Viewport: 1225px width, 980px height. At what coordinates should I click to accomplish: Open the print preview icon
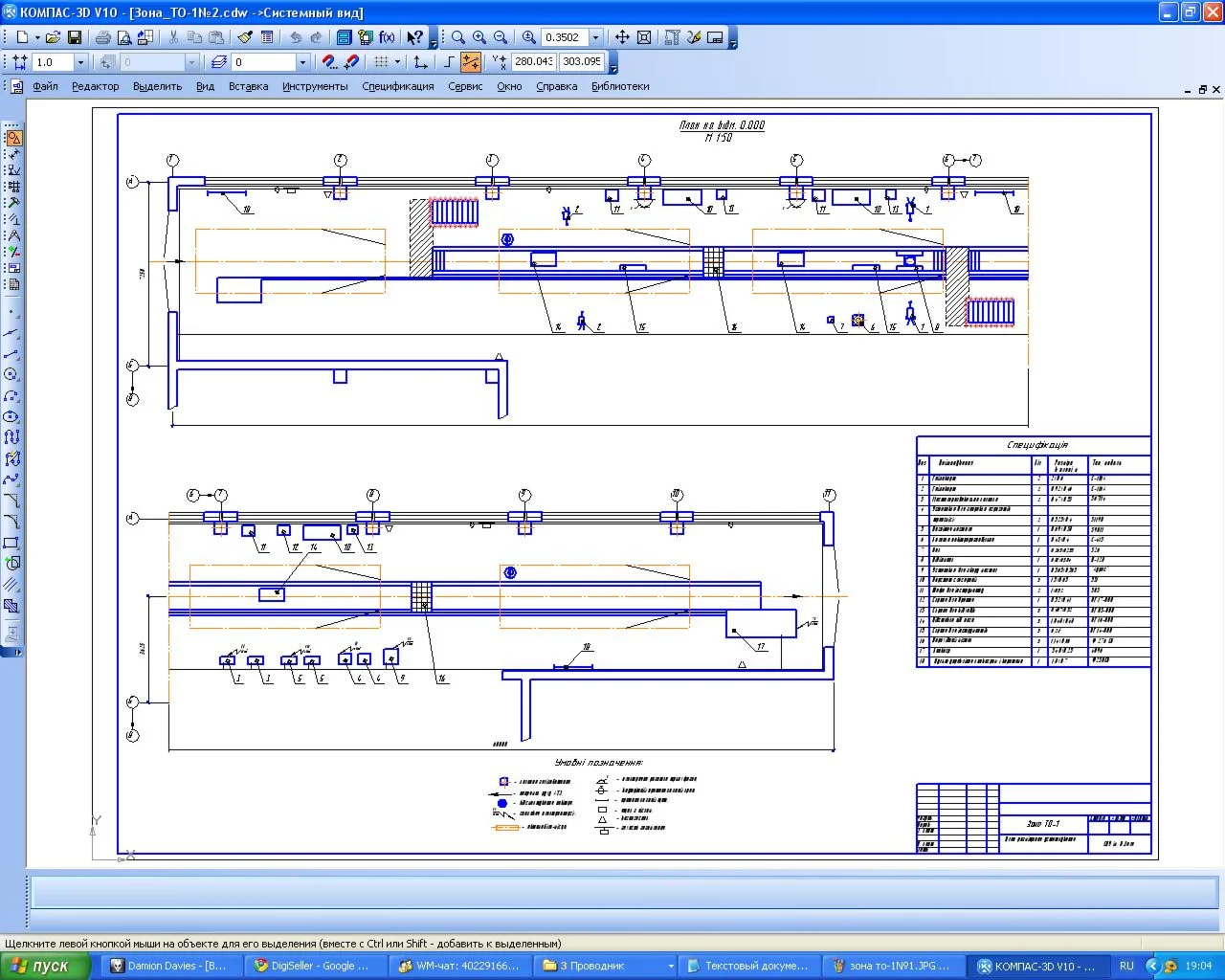124,37
